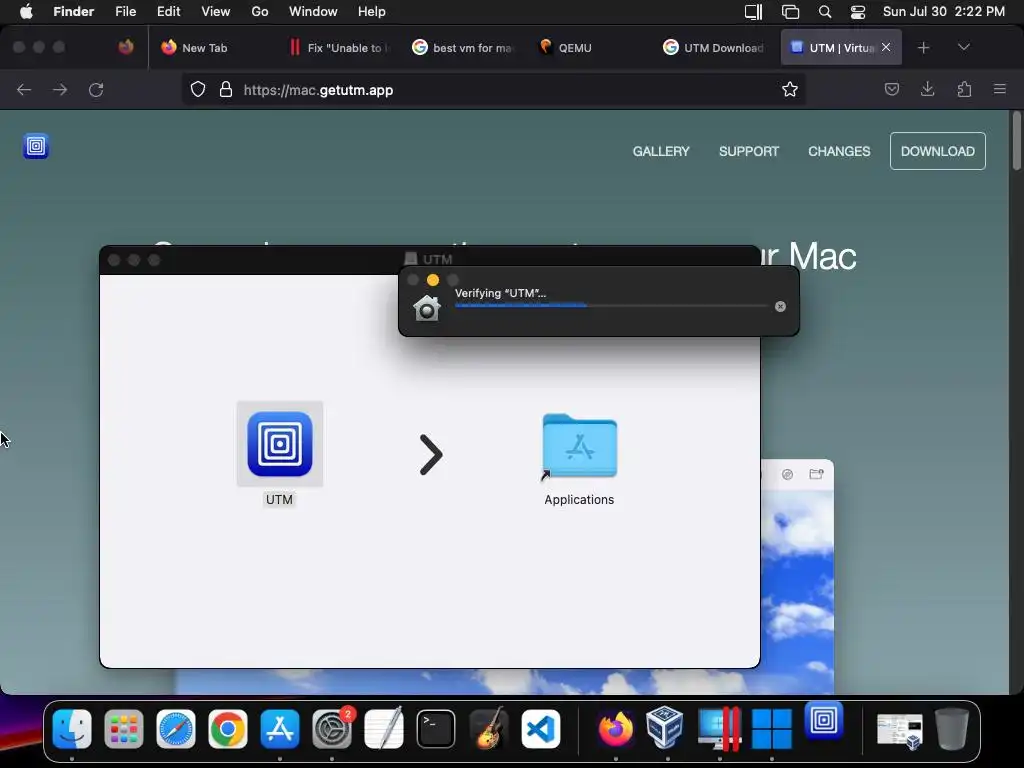Switch to the Fix "Unable to" tab
Image resolution: width=1024 pixels, height=768 pixels.
click(340, 48)
